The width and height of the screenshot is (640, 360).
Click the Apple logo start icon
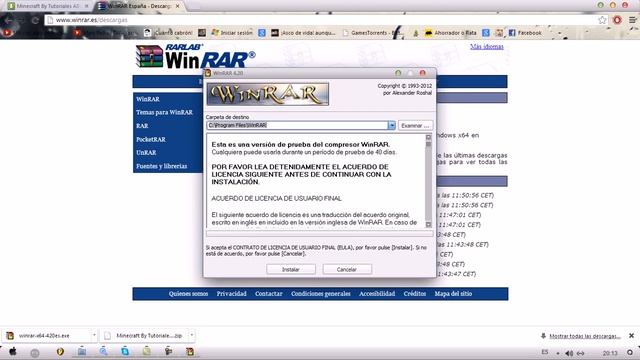13,351
